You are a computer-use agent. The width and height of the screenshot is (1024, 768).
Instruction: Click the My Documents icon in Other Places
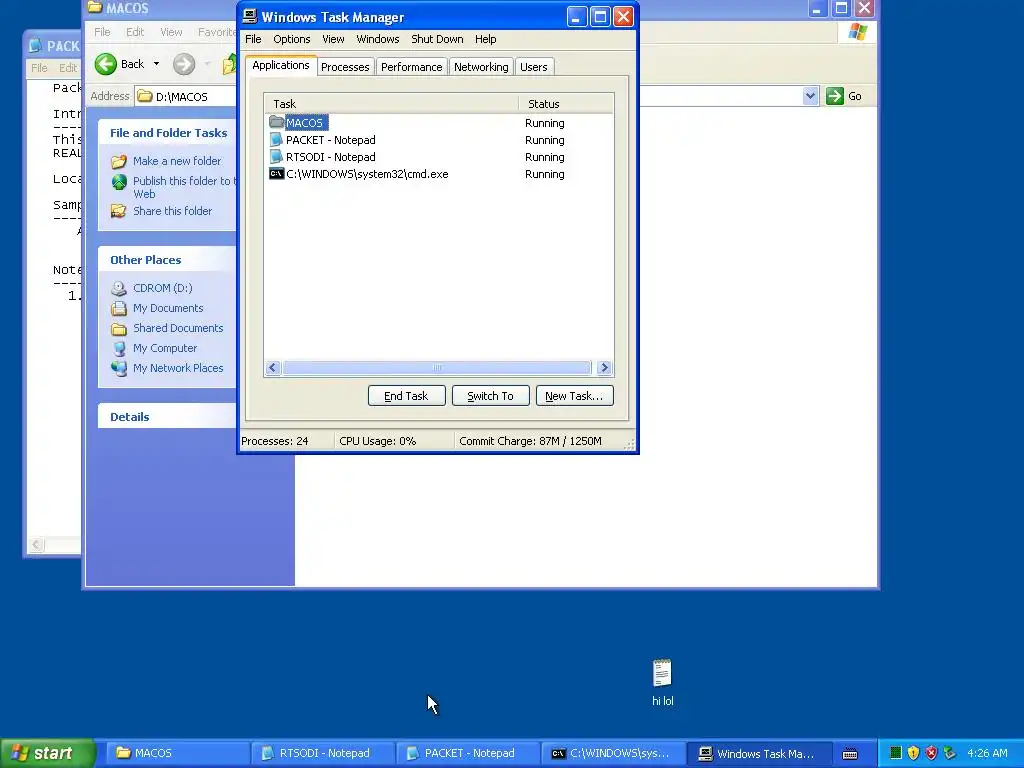(118, 308)
